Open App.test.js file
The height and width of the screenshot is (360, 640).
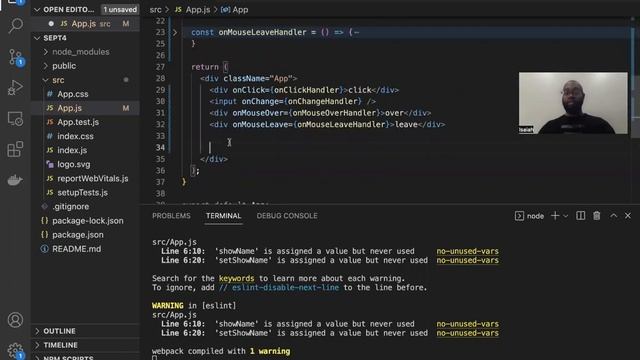(86, 122)
